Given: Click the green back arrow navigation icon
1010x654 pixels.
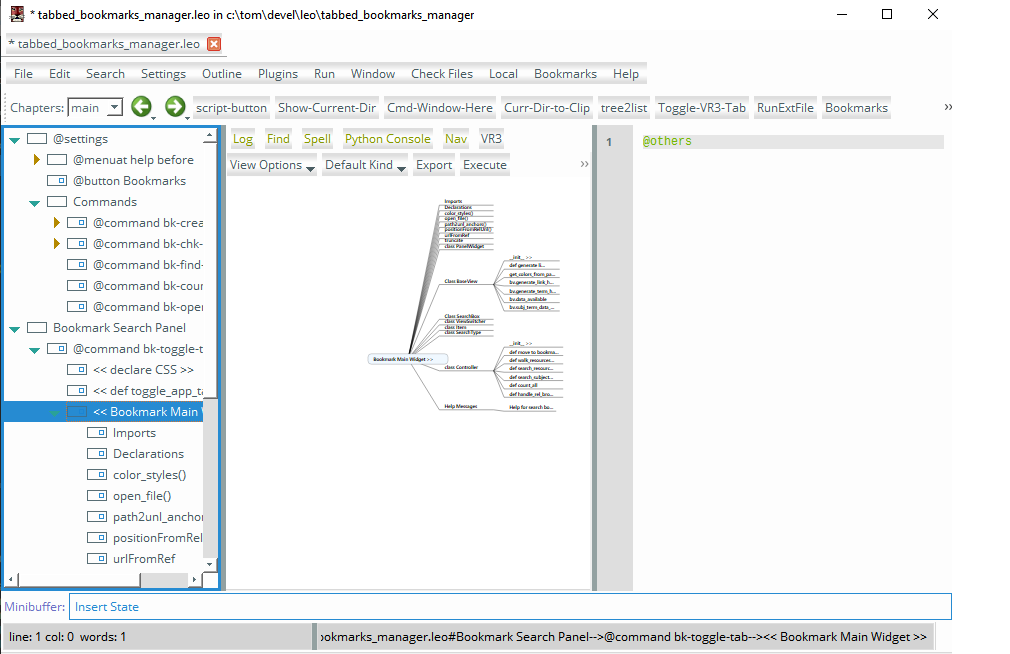Looking at the screenshot, I should tap(141, 107).
